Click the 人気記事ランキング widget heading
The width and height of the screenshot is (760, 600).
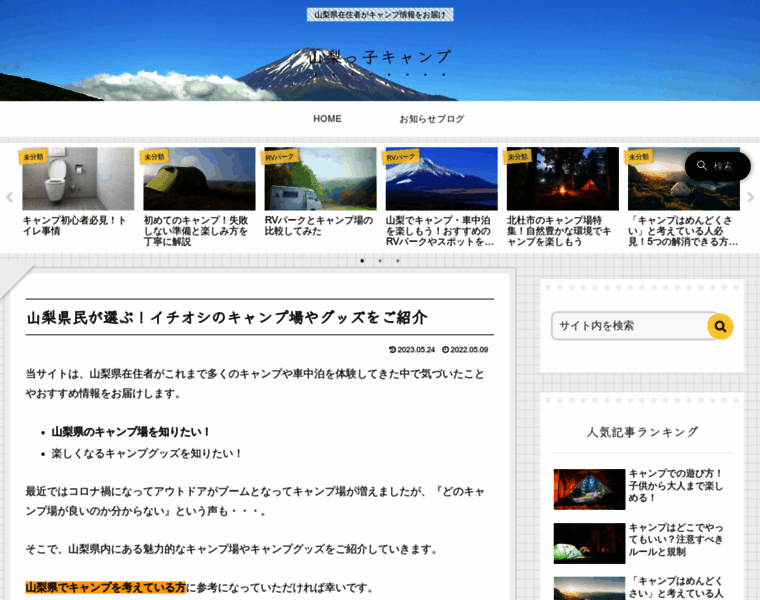coord(642,432)
